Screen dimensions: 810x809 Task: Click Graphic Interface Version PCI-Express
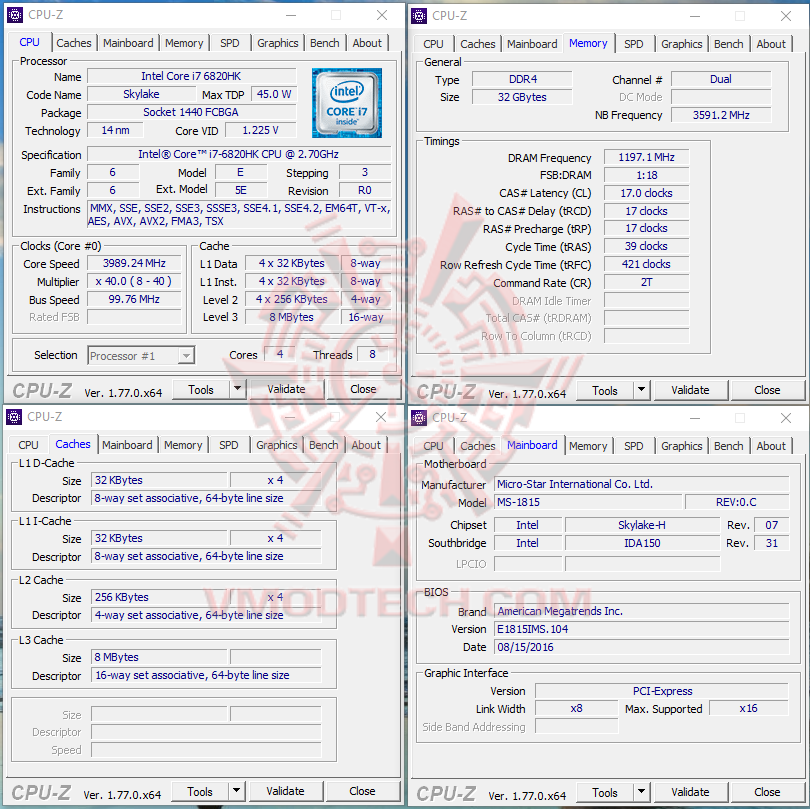[662, 691]
